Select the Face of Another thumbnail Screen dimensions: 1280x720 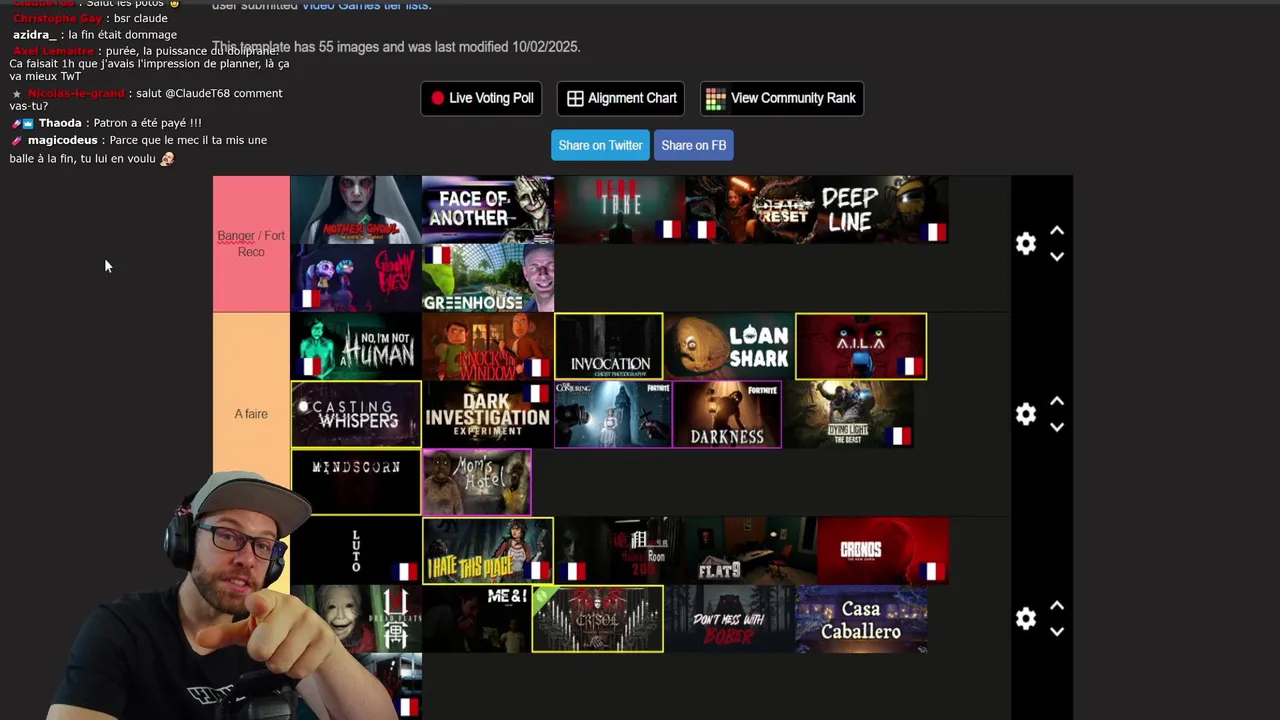click(x=488, y=210)
